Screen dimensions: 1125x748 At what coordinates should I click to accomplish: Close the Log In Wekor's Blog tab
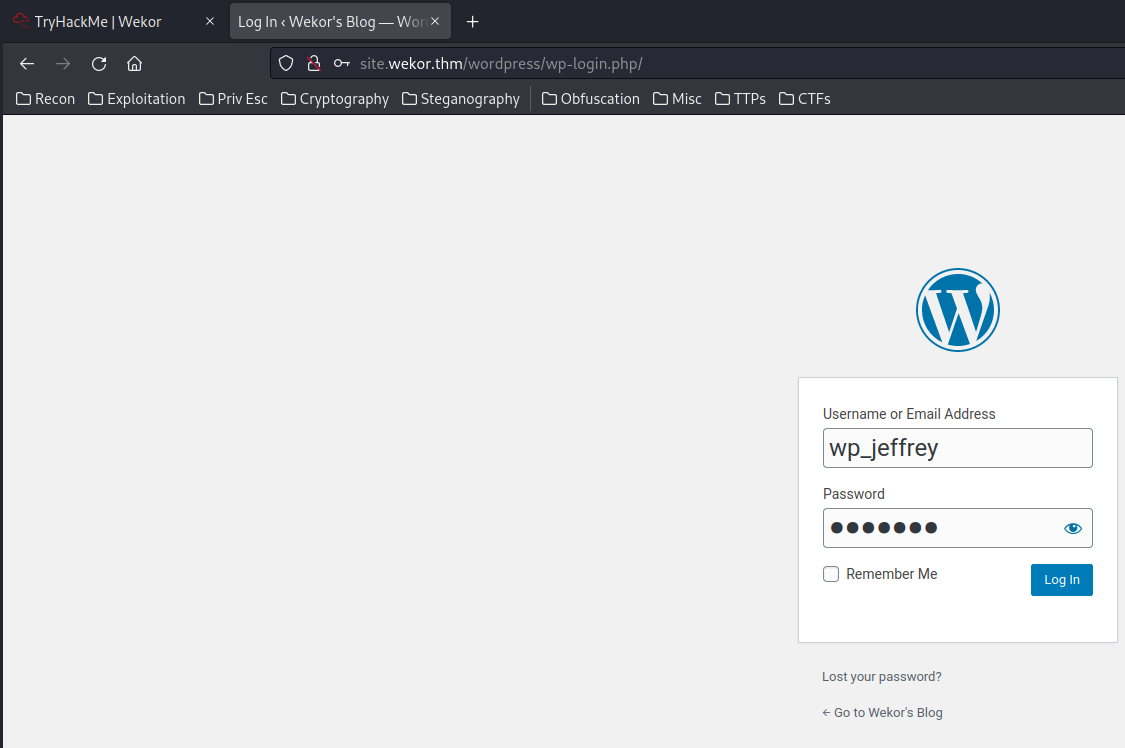tap(435, 22)
